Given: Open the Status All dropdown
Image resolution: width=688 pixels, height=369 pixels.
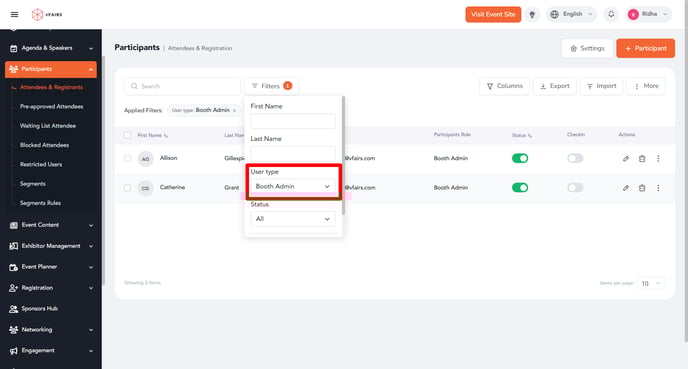Looking at the screenshot, I should [293, 219].
